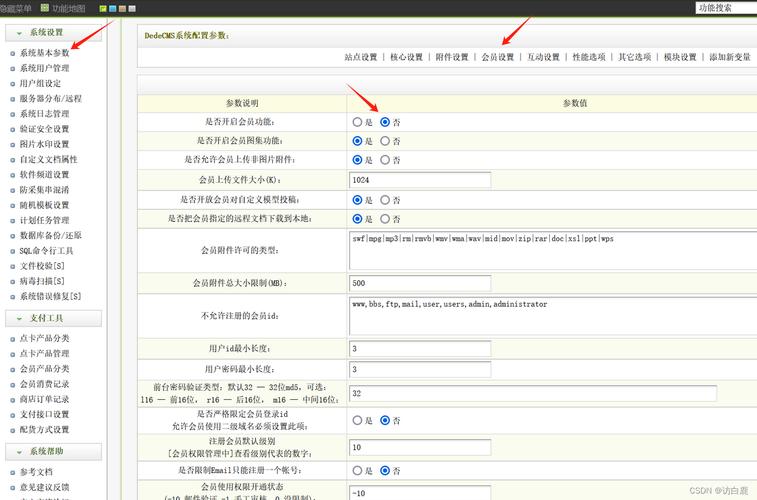The height and width of the screenshot is (500, 757).
Task: Open 系统用户管理 in the sidebar
Action: point(44,68)
